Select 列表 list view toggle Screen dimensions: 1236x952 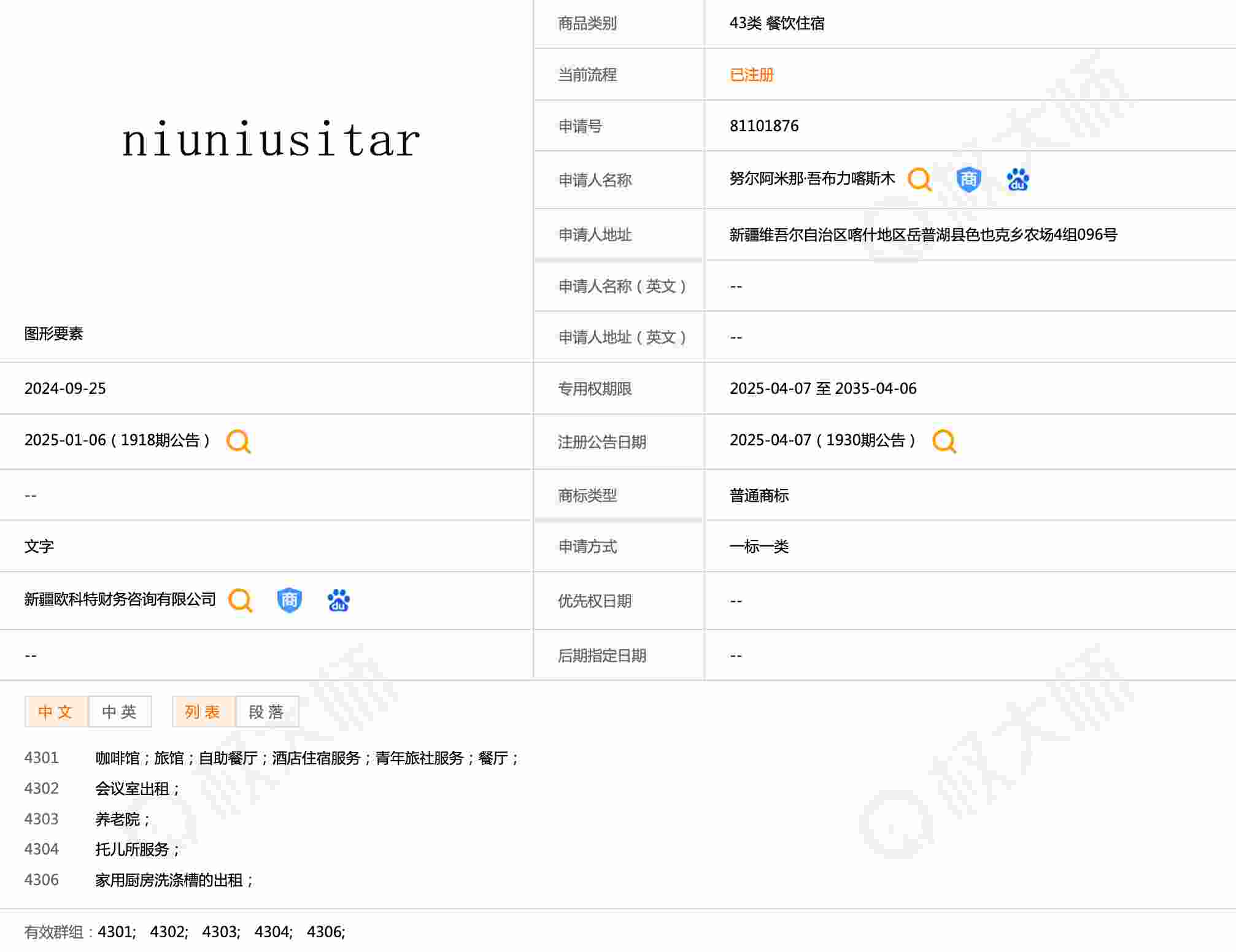[x=203, y=712]
